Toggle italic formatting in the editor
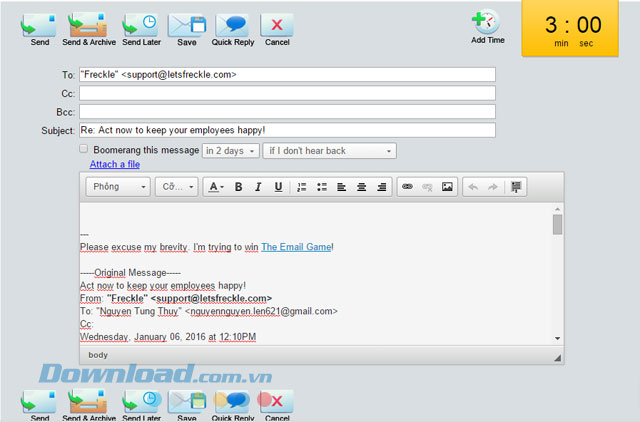Viewport: 640px width, 422px height. tap(258, 187)
